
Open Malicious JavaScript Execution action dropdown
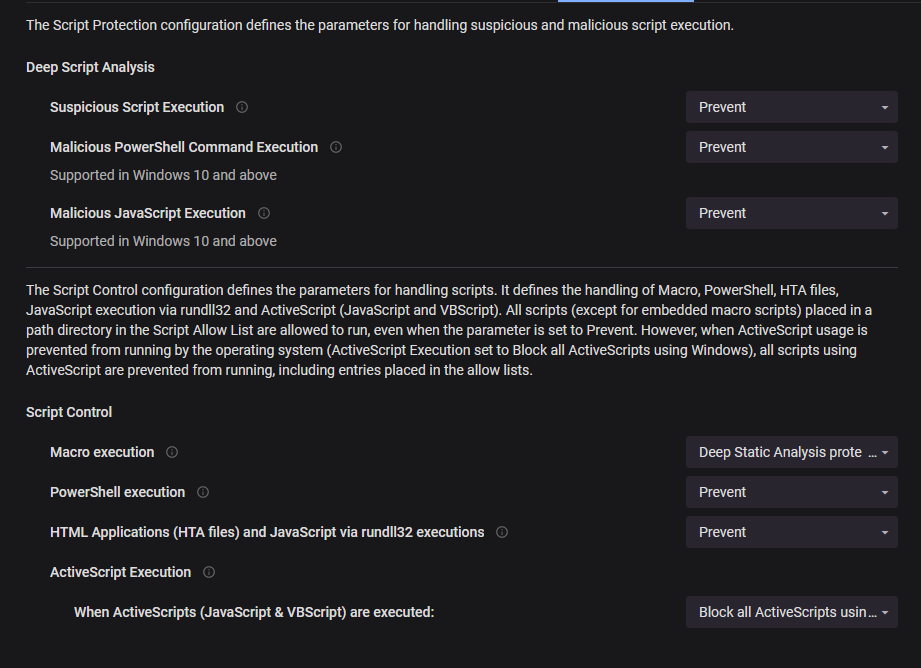click(791, 213)
